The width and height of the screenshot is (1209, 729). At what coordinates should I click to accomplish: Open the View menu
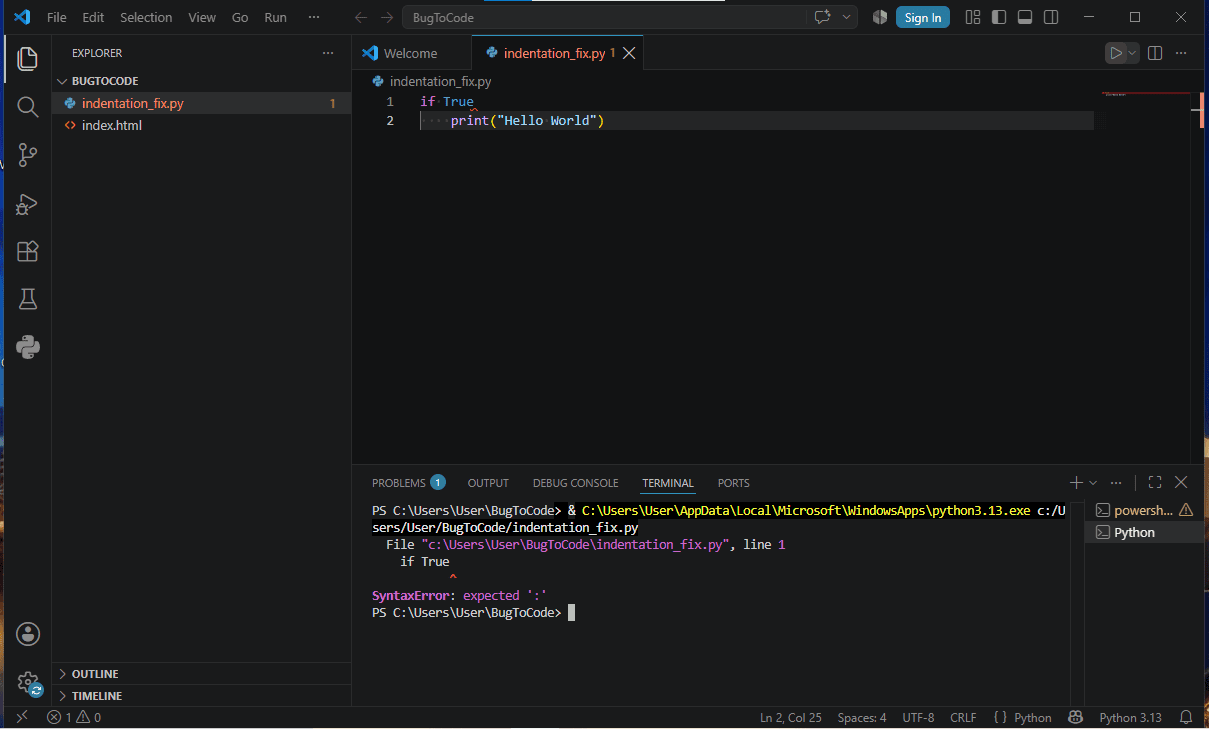coord(202,17)
